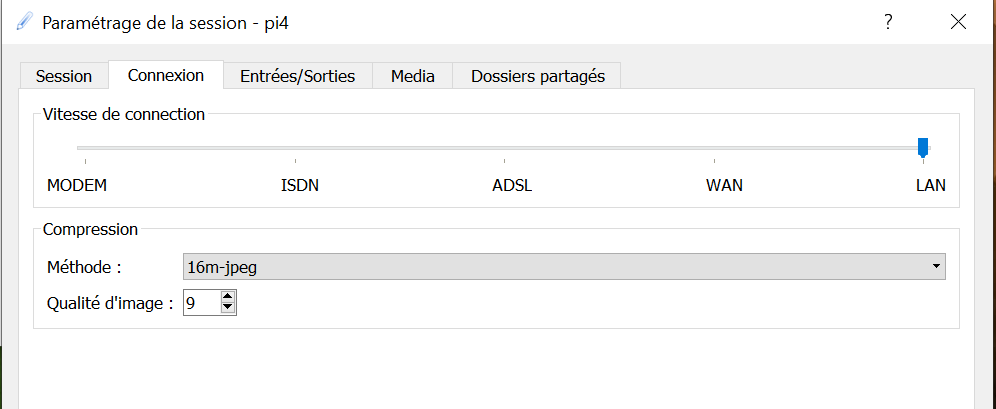Click the LAN label under the slider

(x=931, y=186)
